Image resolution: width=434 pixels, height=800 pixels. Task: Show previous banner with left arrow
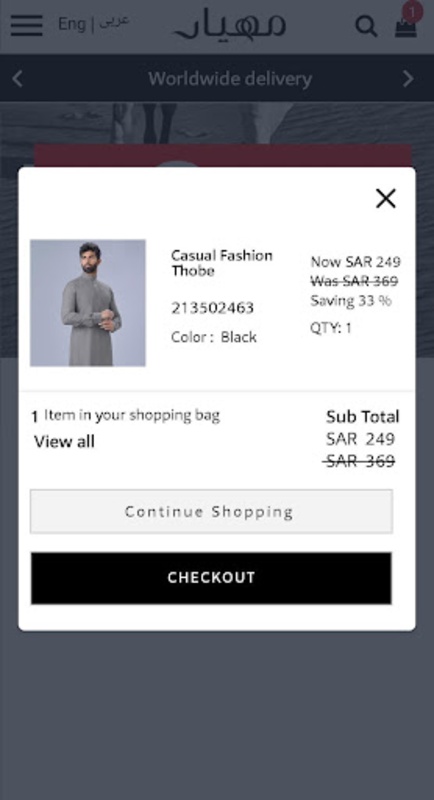coord(17,79)
